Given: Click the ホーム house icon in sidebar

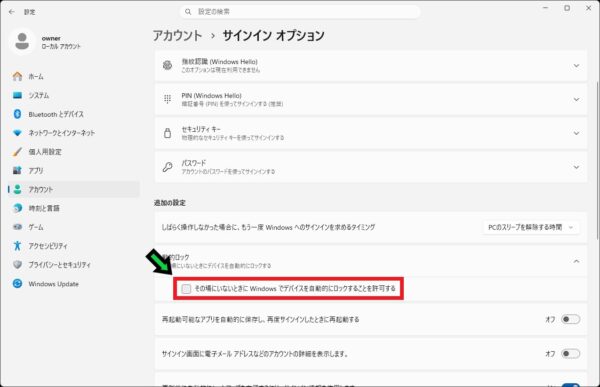Looking at the screenshot, I should (17, 76).
